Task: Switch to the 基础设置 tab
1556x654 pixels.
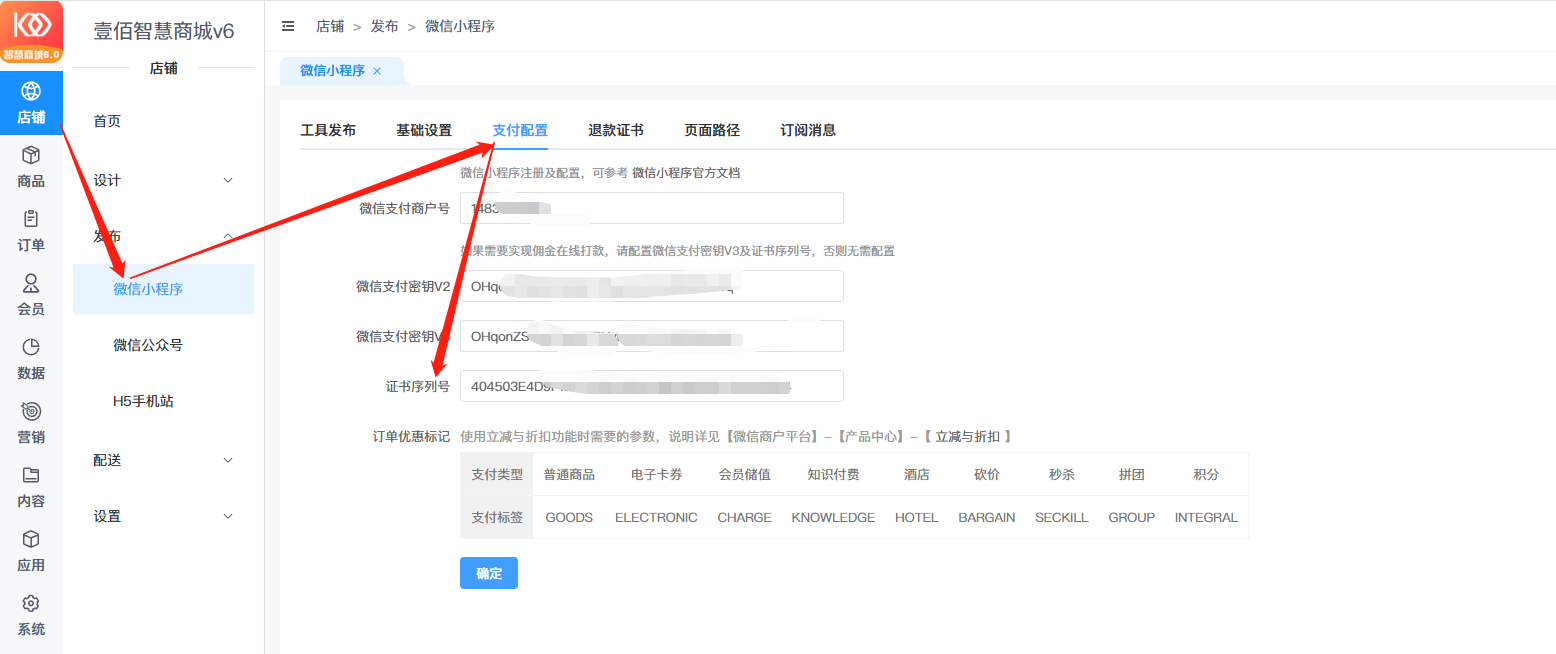Action: [424, 130]
